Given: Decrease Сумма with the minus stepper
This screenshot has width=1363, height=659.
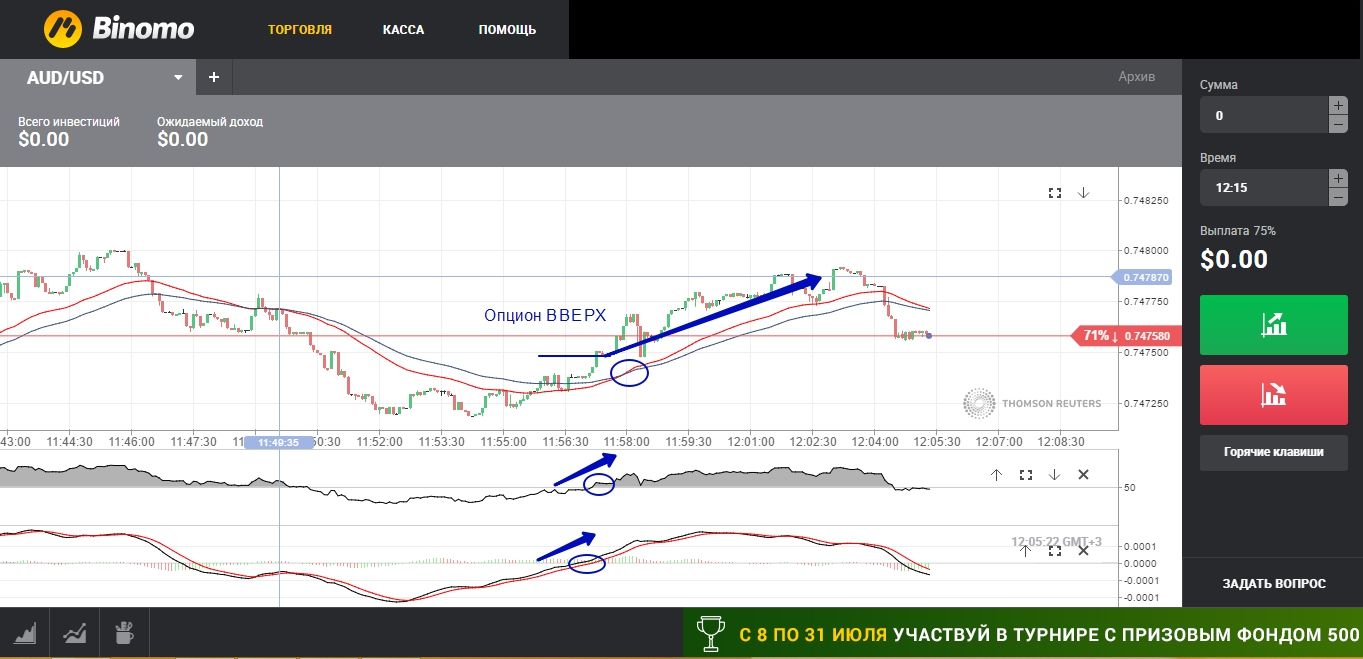Looking at the screenshot, I should point(1337,124).
